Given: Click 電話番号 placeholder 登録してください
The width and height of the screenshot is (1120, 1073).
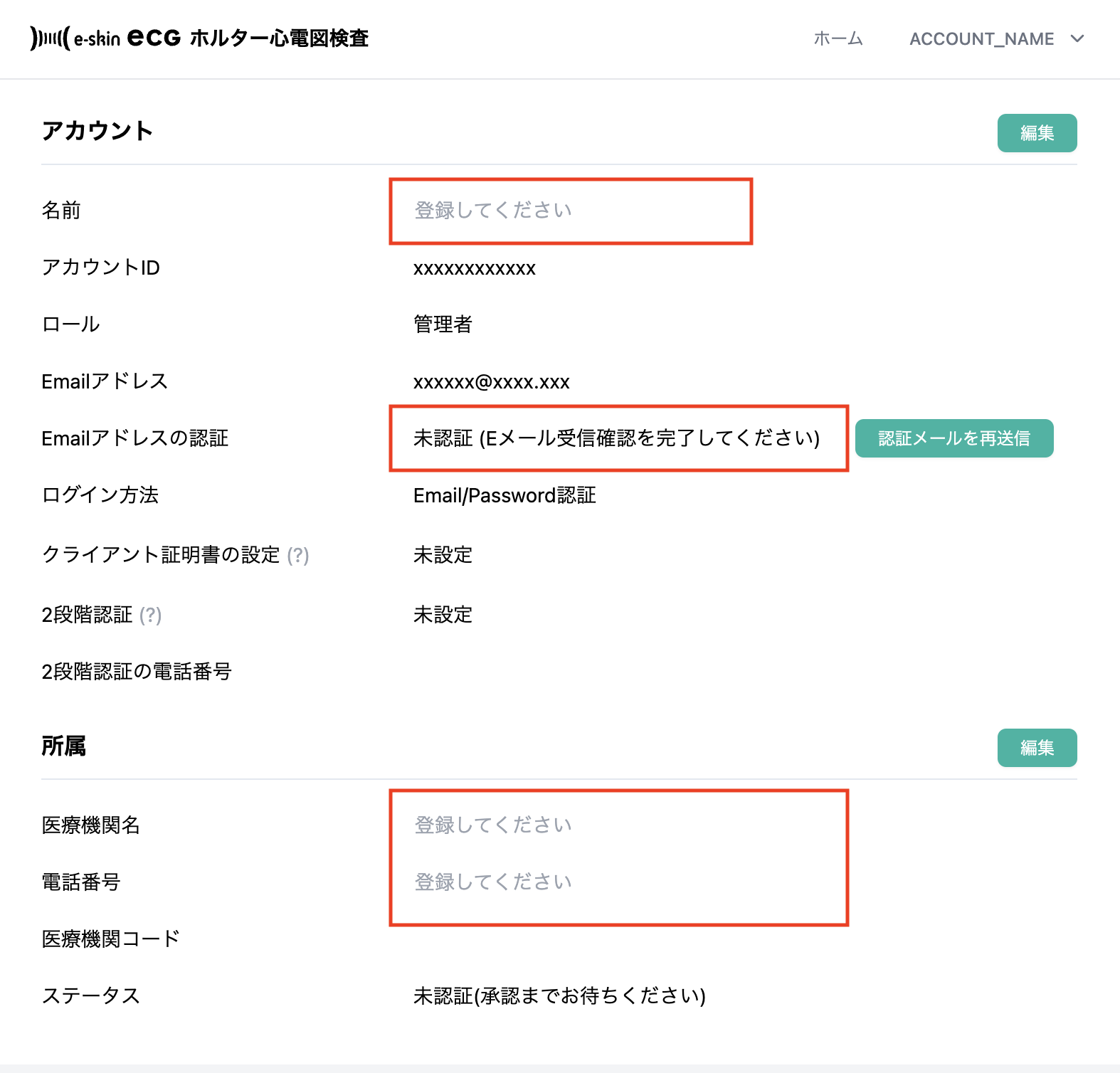Looking at the screenshot, I should [x=493, y=882].
